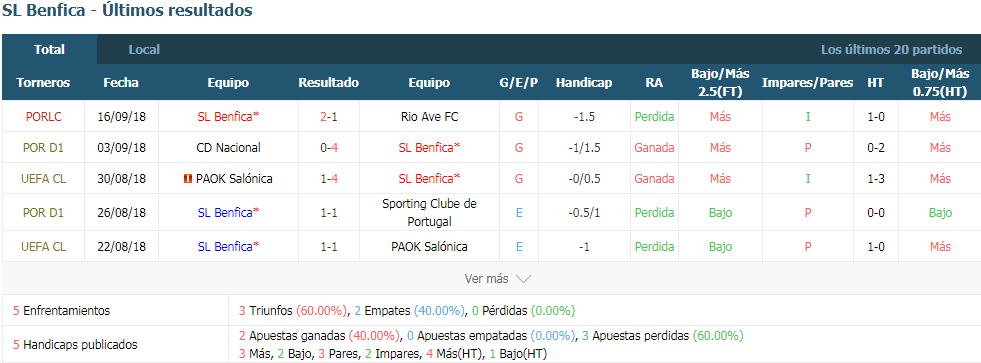The image size is (981, 363).
Task: Click the G/E/P column header
Action: click(519, 83)
